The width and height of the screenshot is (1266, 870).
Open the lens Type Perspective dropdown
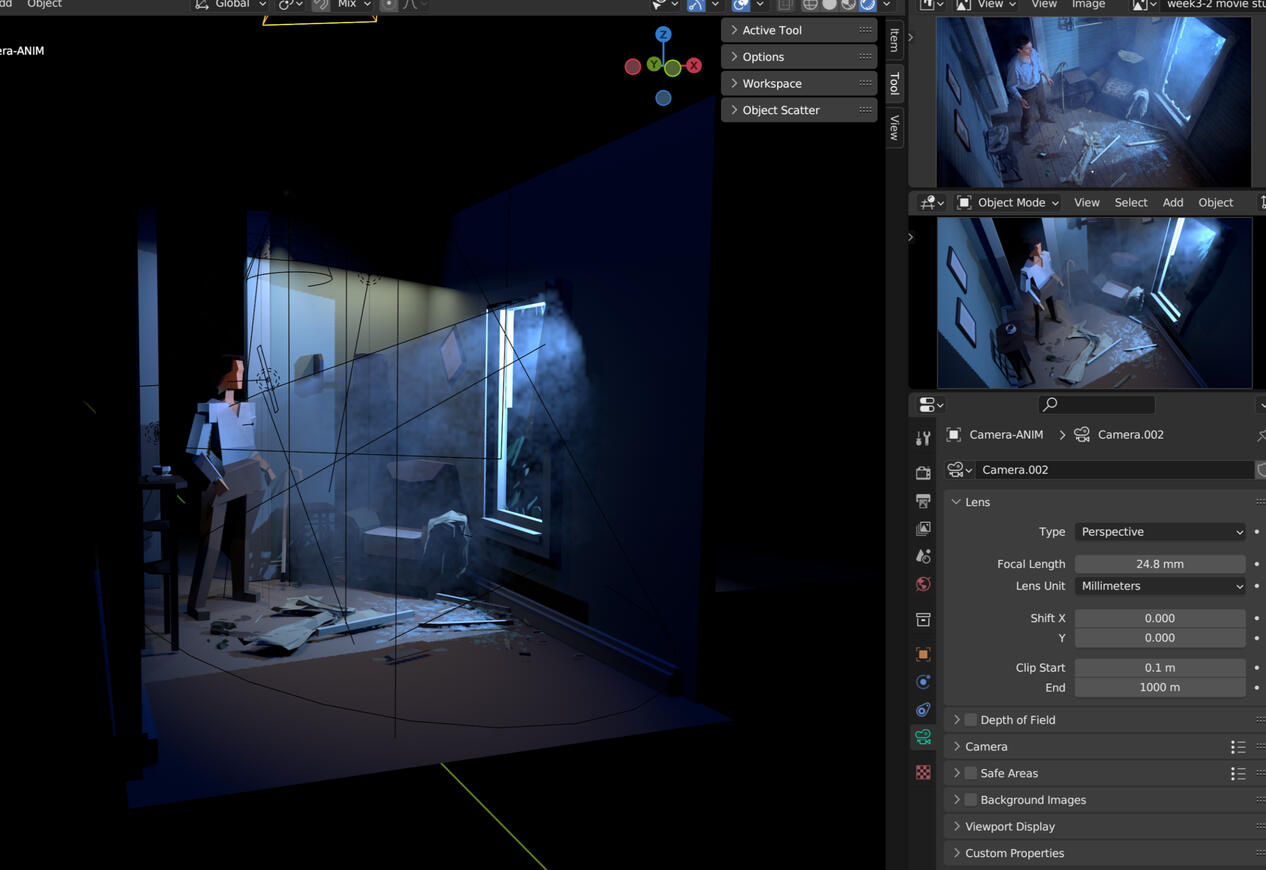tap(1160, 532)
